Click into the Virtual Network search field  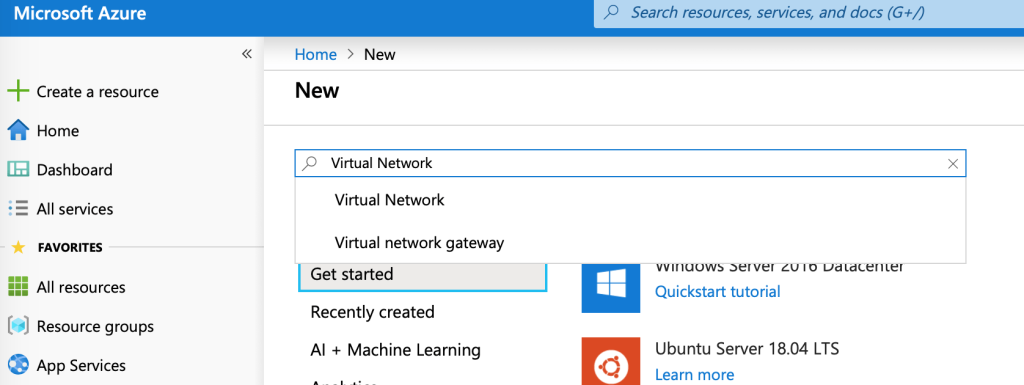630,163
